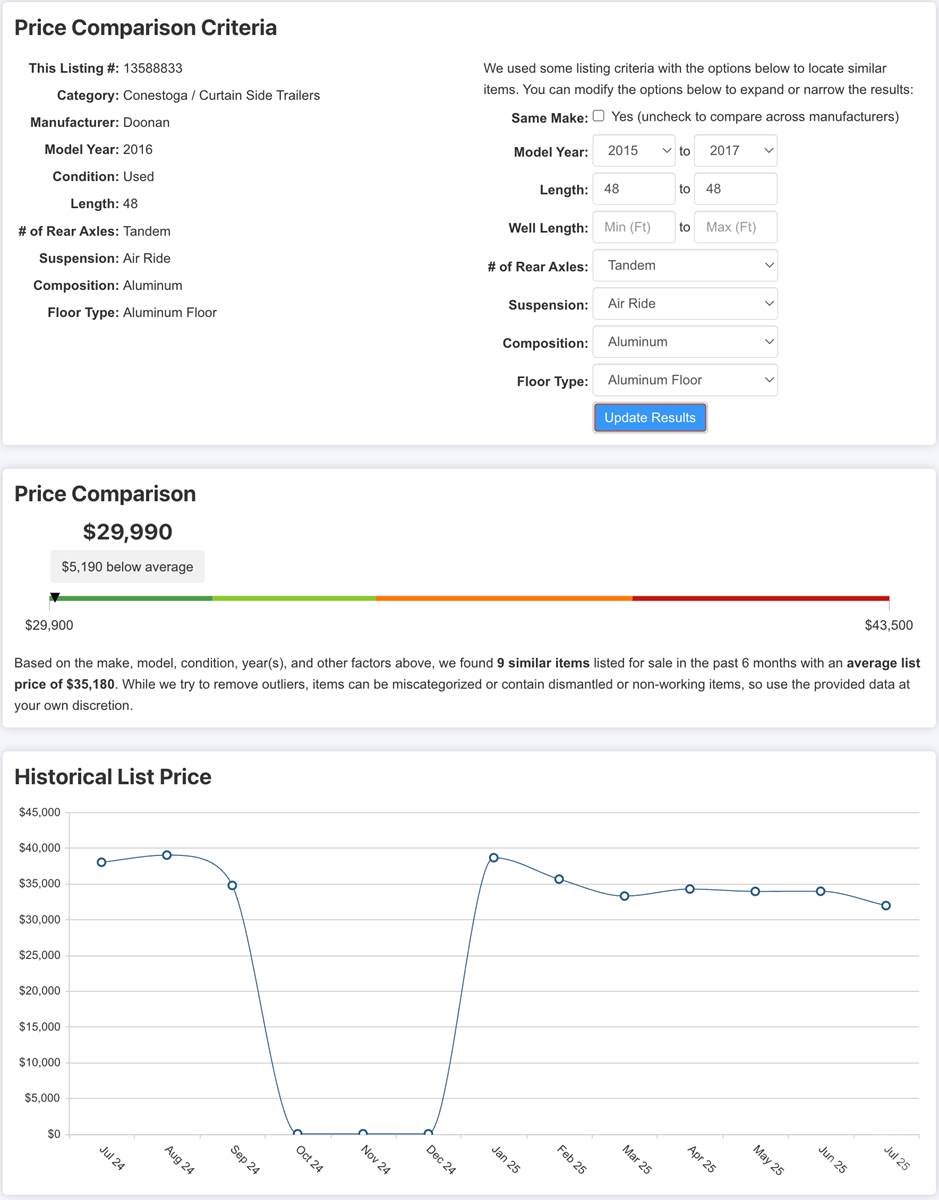Open the Composition Aluminum dropdown
This screenshot has height=1200, width=939.
pos(685,342)
